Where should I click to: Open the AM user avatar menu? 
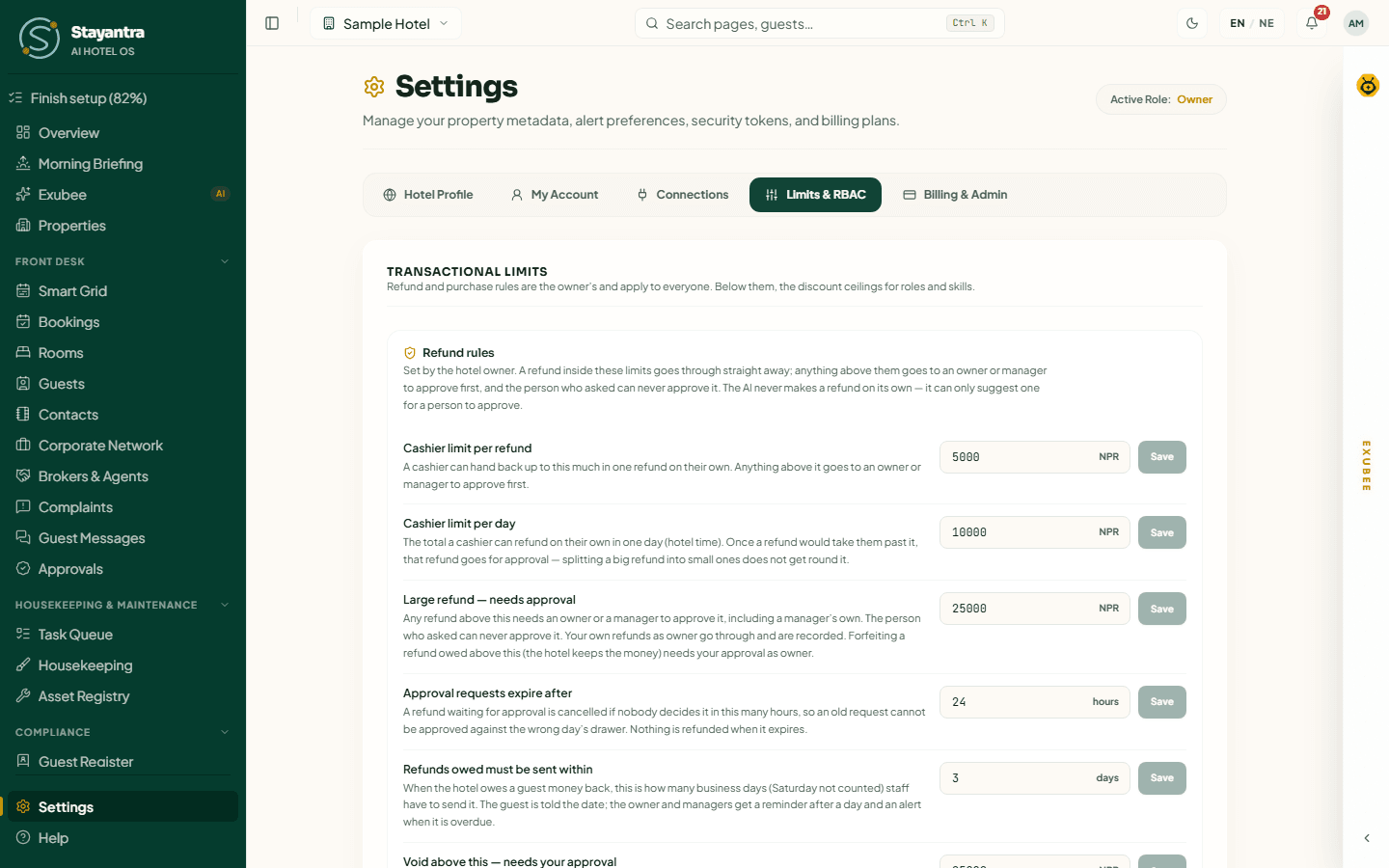click(1356, 23)
